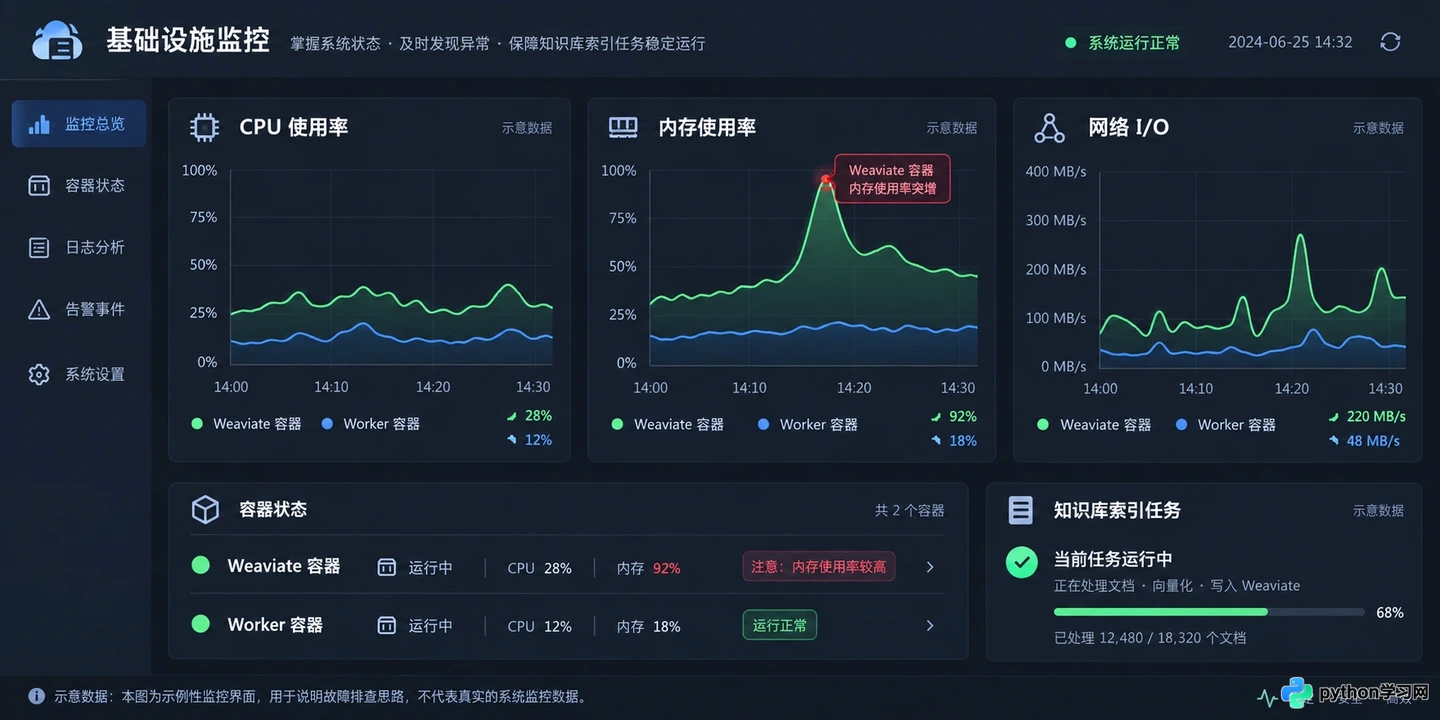
Task: Click the 运行正常 status badge
Action: 780,625
